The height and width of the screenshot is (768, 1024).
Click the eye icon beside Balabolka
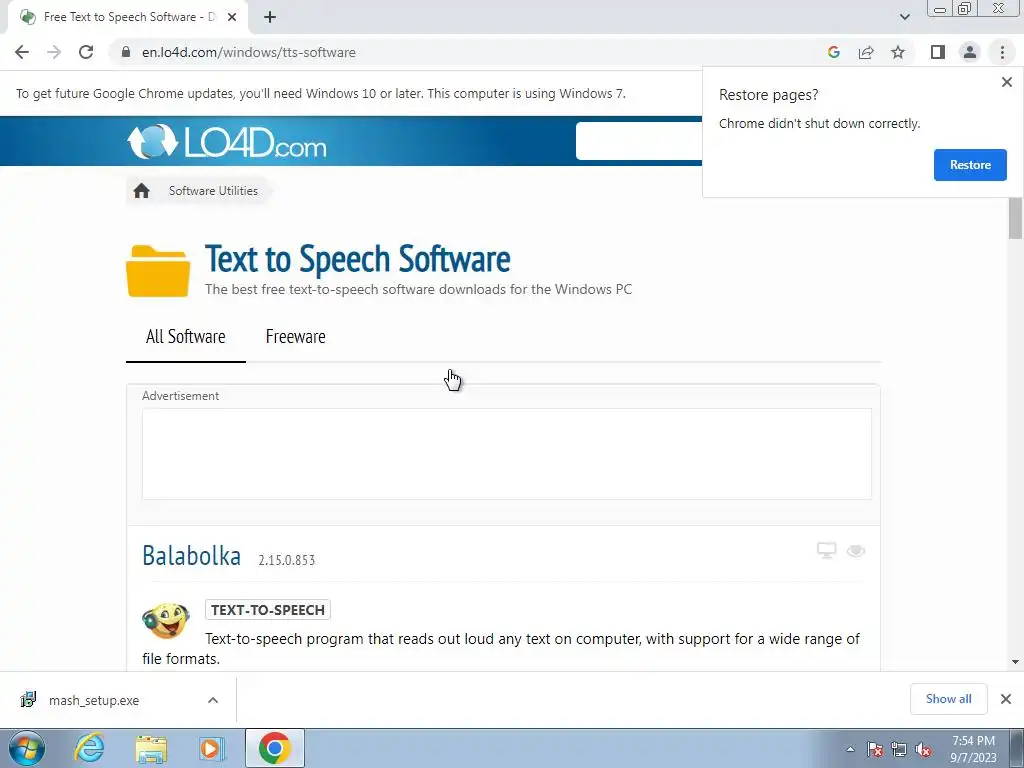click(x=856, y=551)
